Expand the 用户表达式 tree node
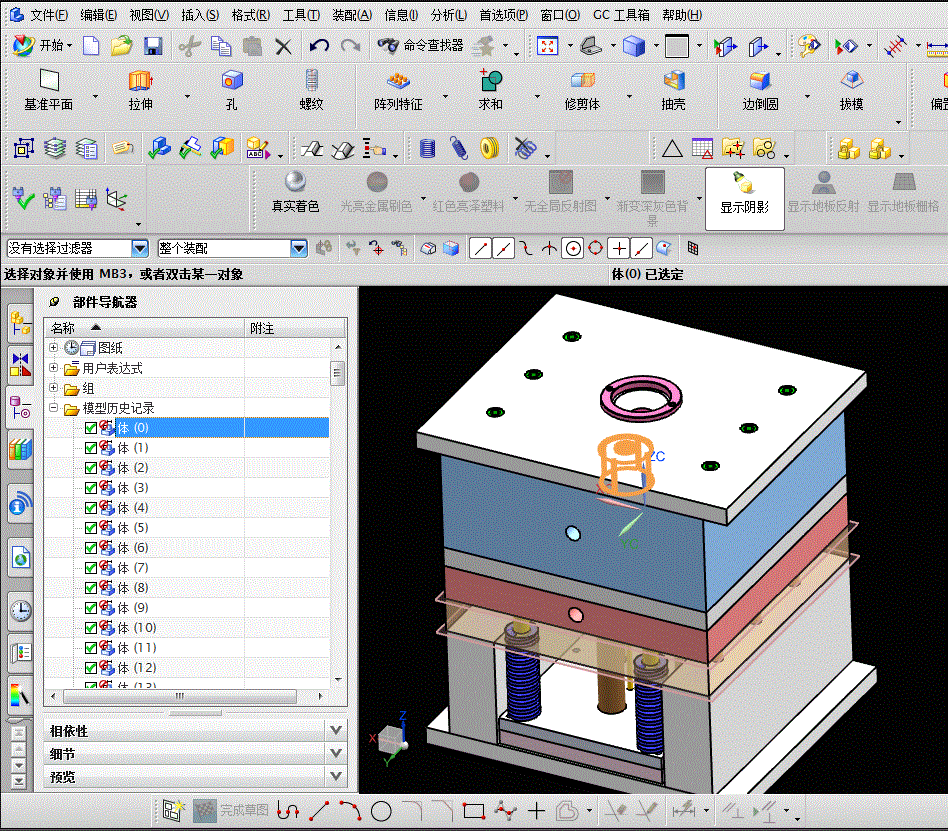 [x=54, y=368]
